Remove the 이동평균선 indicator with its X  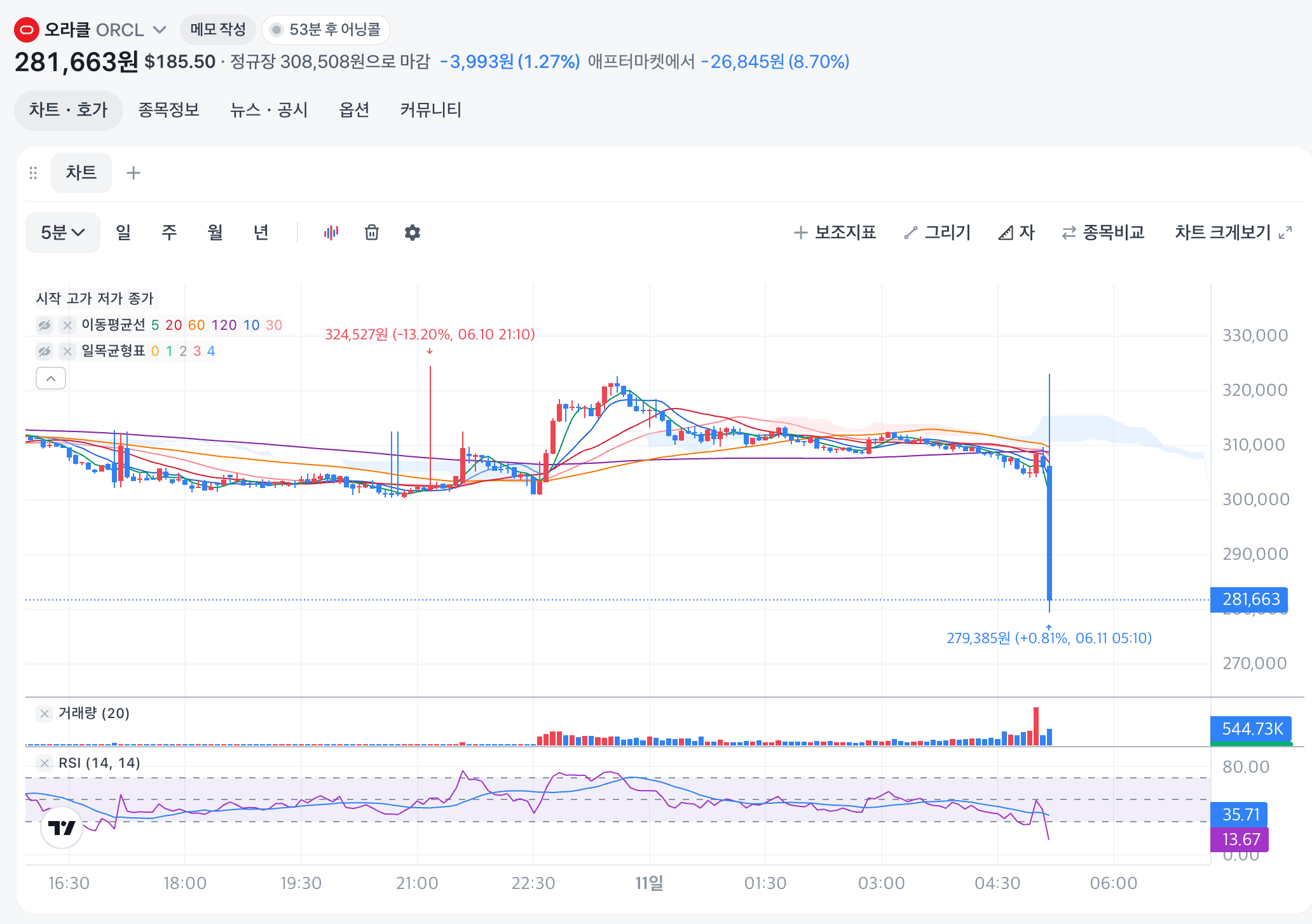pos(67,325)
